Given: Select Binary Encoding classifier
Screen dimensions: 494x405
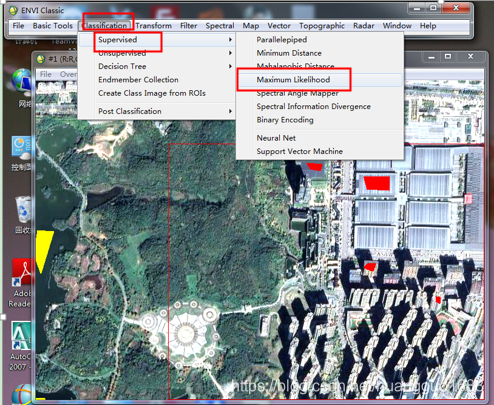Looking at the screenshot, I should click(x=320, y=120).
